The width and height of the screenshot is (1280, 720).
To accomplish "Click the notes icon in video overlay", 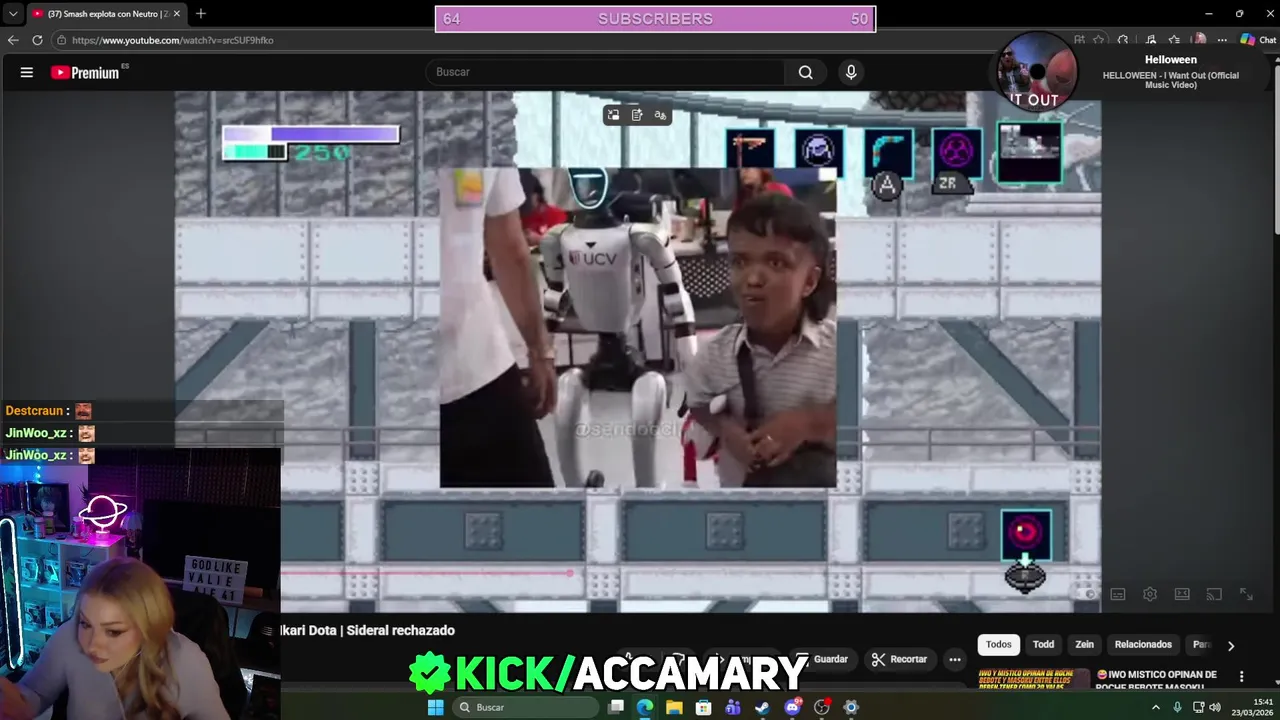I will (637, 115).
